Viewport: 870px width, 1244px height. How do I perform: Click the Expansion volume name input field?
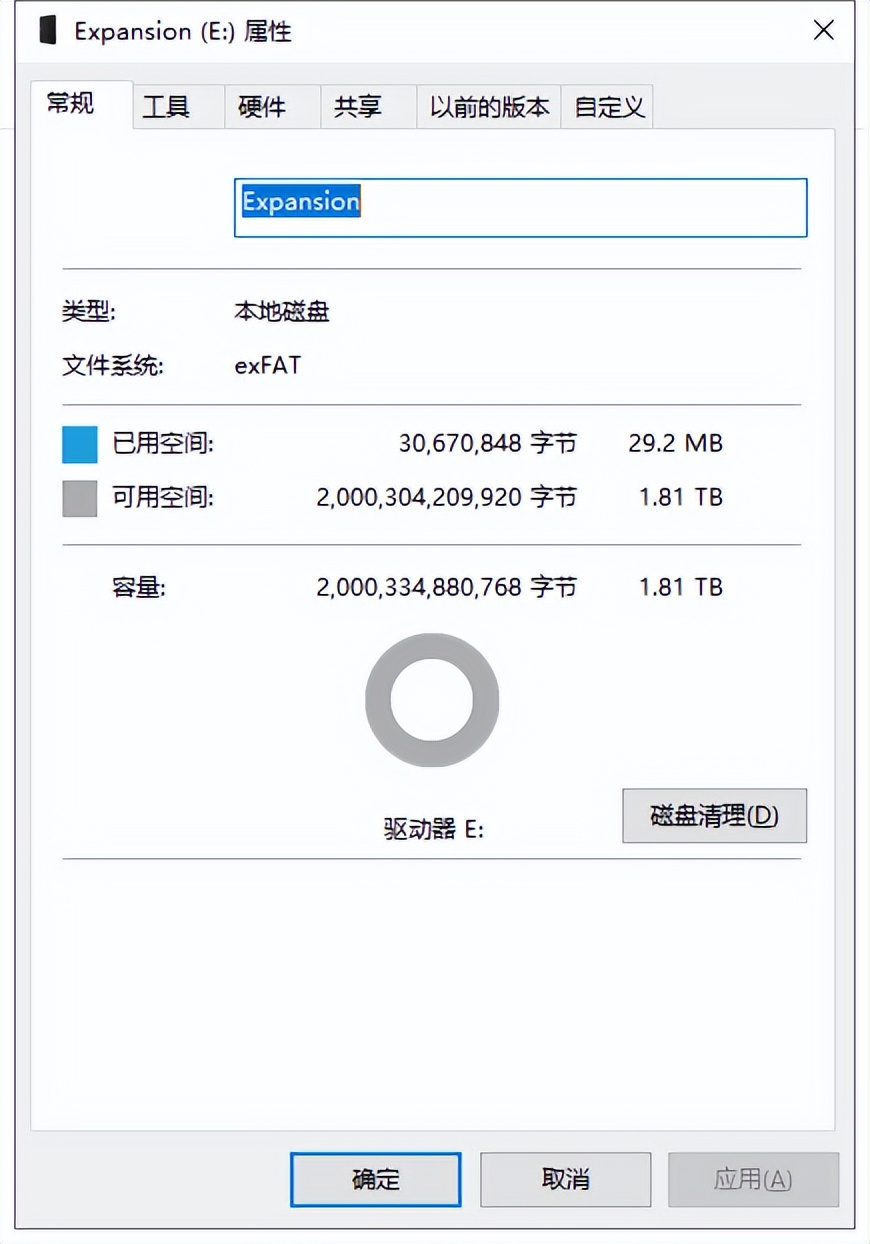520,207
